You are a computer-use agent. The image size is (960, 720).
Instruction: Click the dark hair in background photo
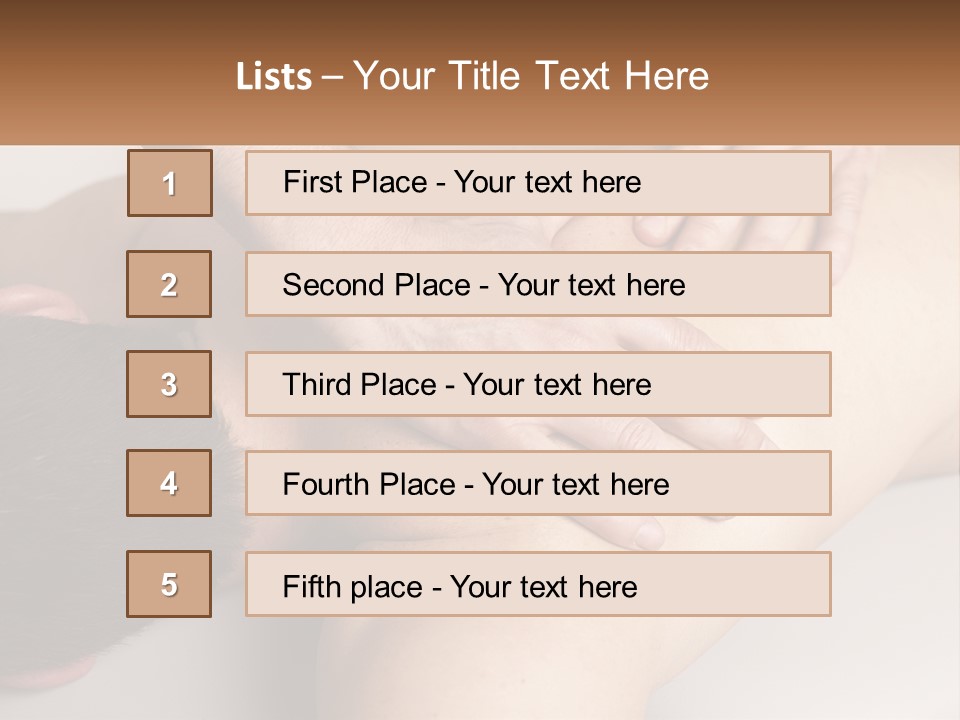(x=60, y=400)
